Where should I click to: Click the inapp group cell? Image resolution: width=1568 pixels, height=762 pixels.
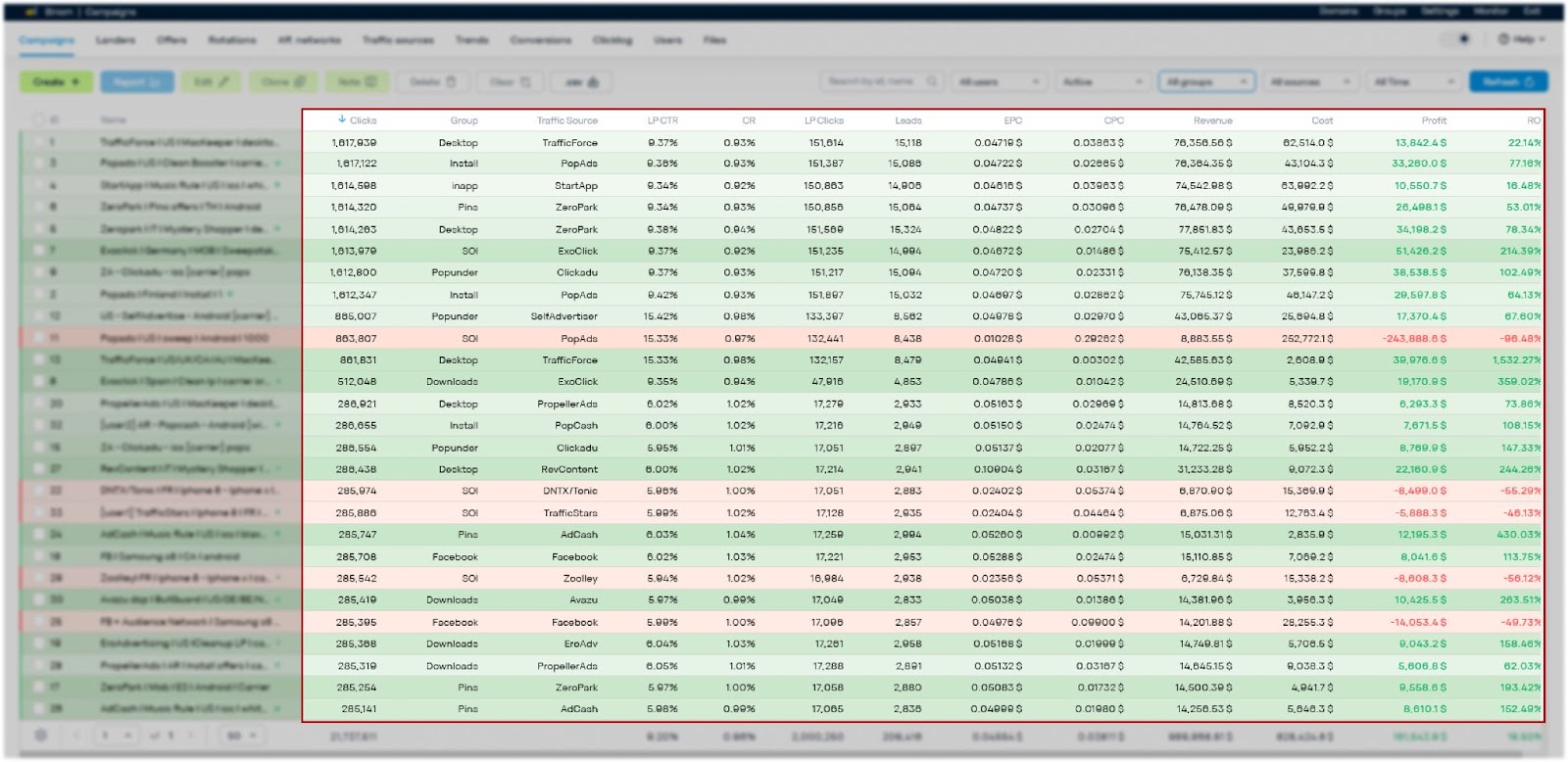click(465, 185)
